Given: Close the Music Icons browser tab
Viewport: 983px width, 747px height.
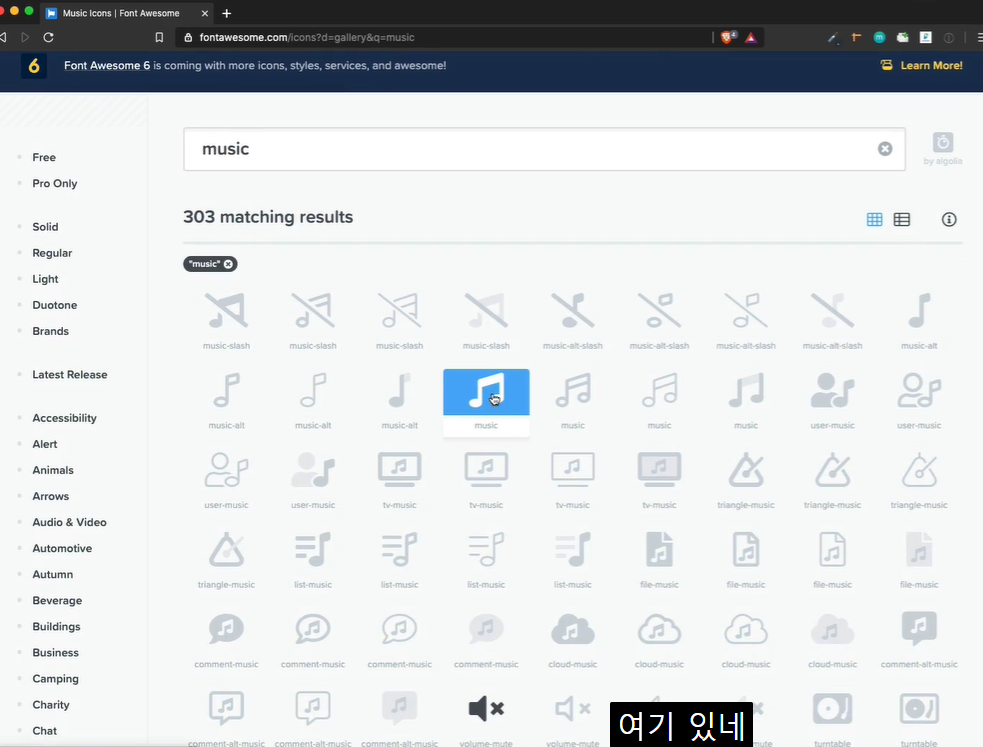Looking at the screenshot, I should click(204, 13).
